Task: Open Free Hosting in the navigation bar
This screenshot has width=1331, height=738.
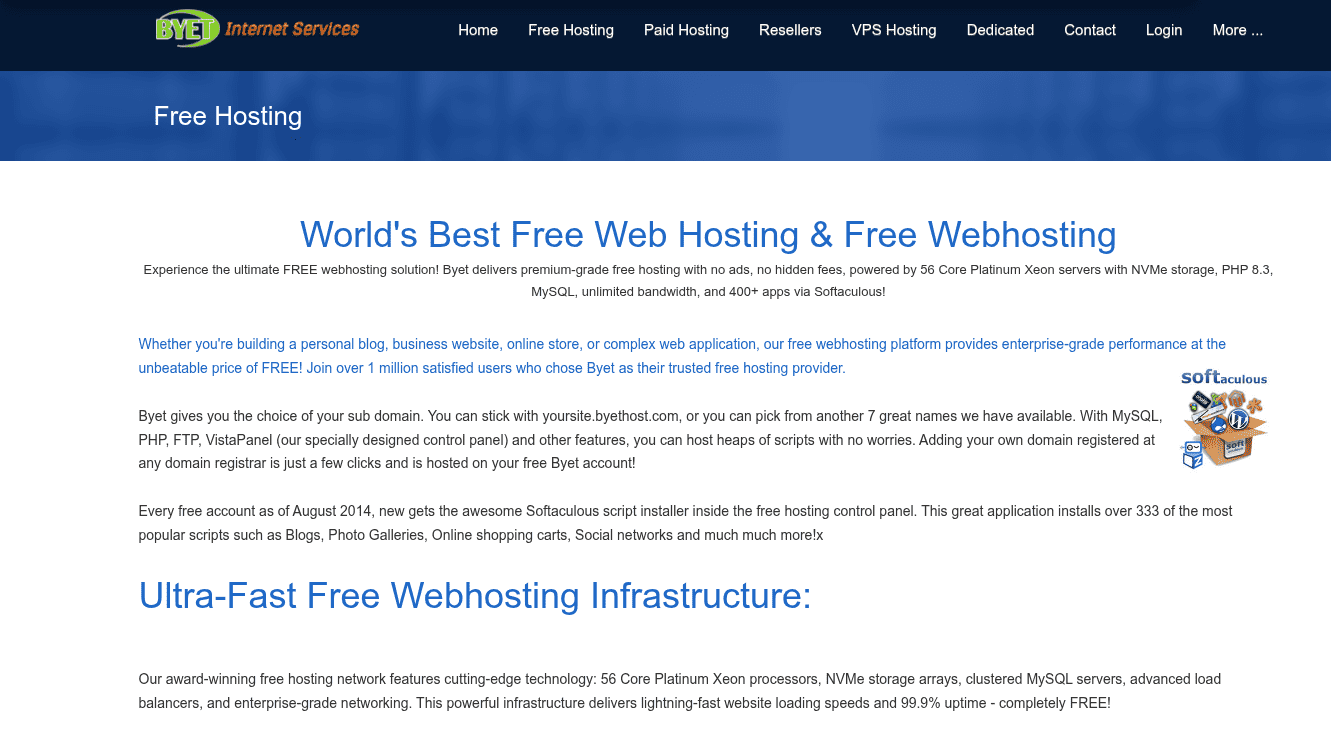Action: (x=571, y=30)
